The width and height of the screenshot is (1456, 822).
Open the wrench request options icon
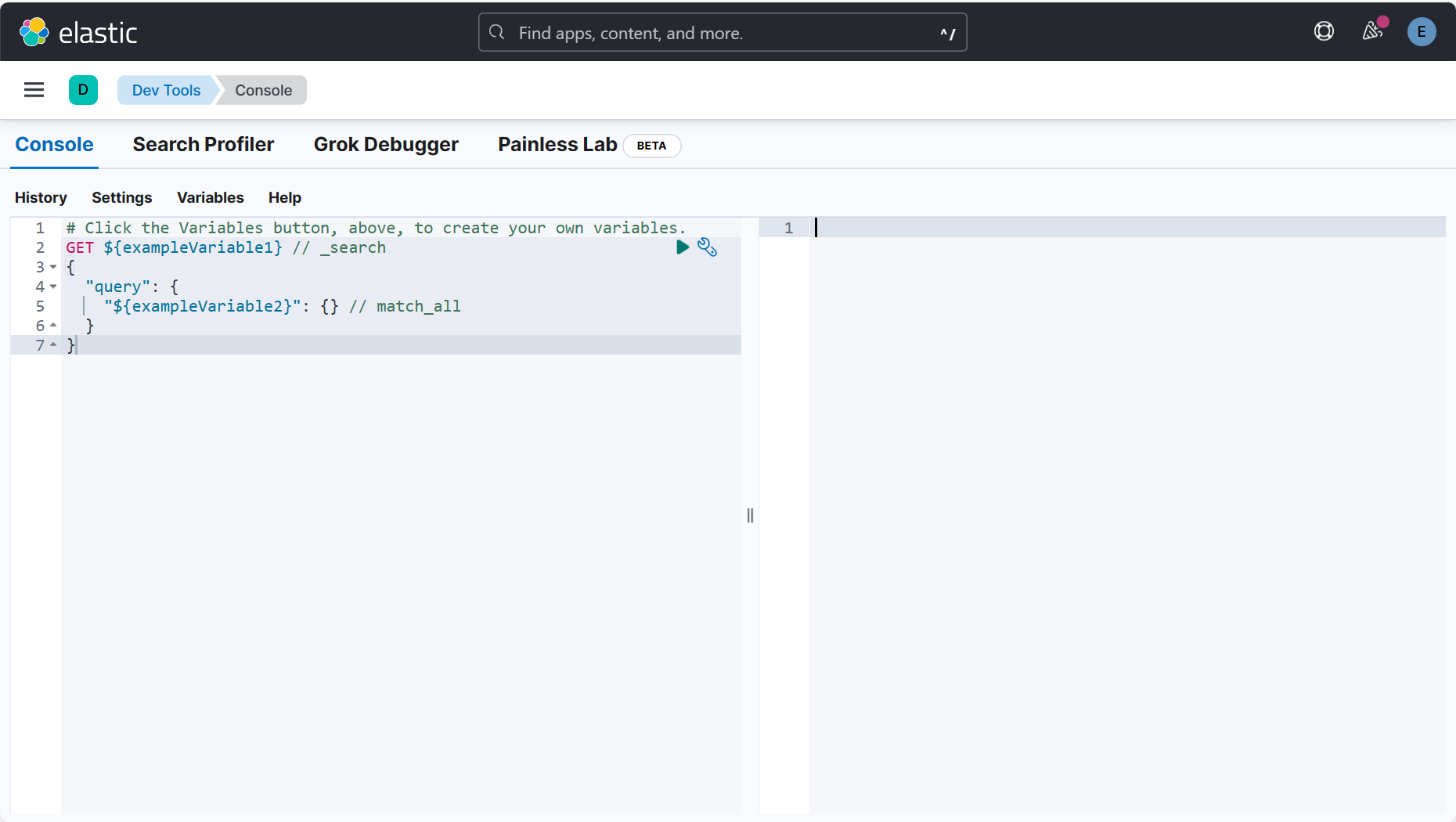pyautogui.click(x=708, y=247)
